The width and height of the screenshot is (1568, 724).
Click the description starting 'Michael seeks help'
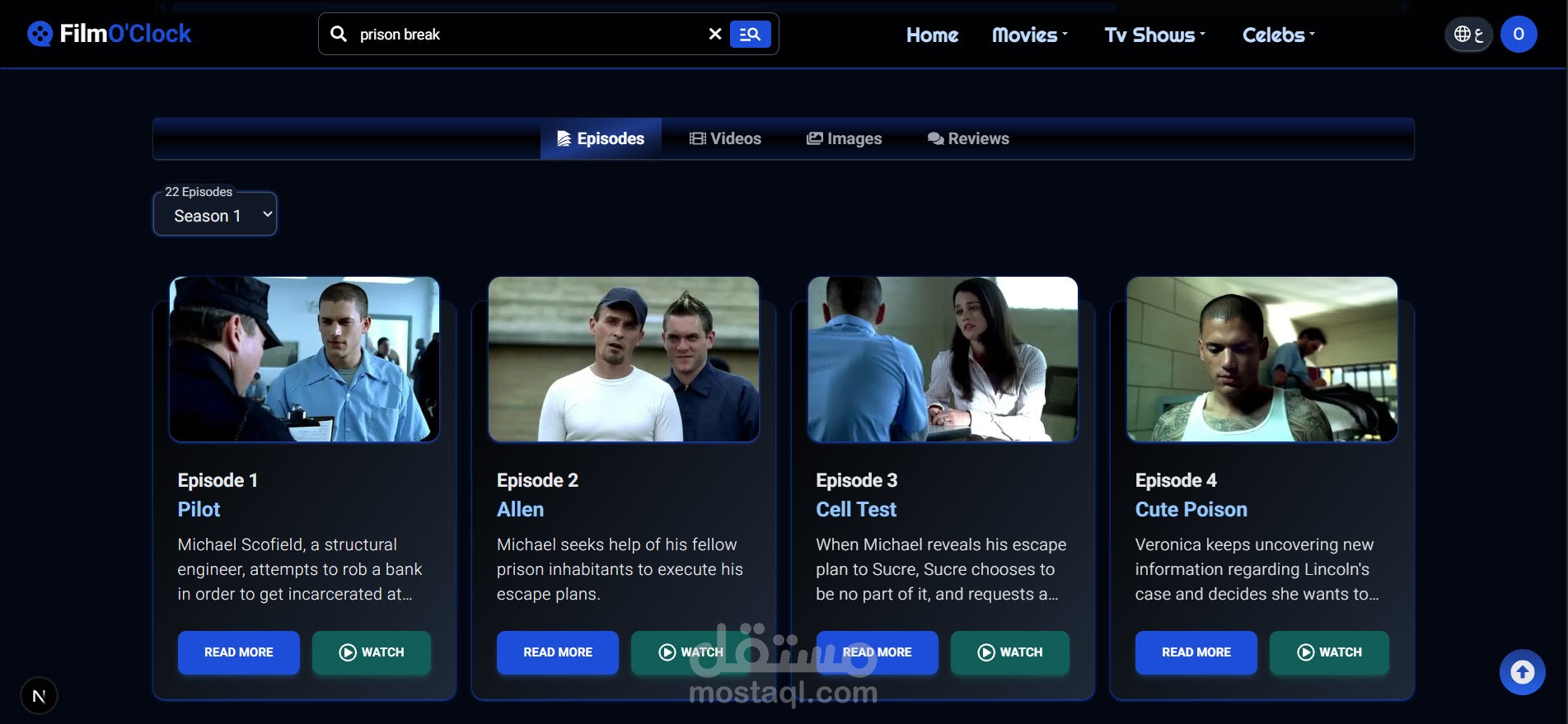point(620,569)
